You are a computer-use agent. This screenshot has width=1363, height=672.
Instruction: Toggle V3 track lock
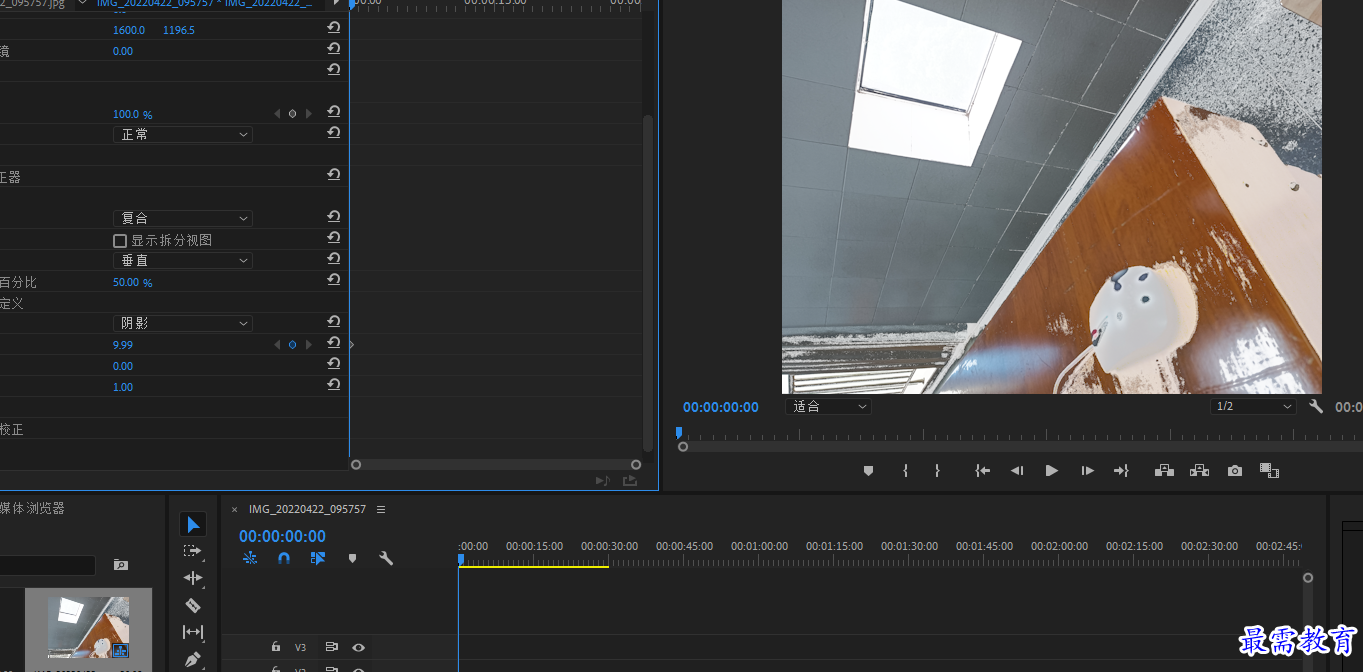coord(276,647)
